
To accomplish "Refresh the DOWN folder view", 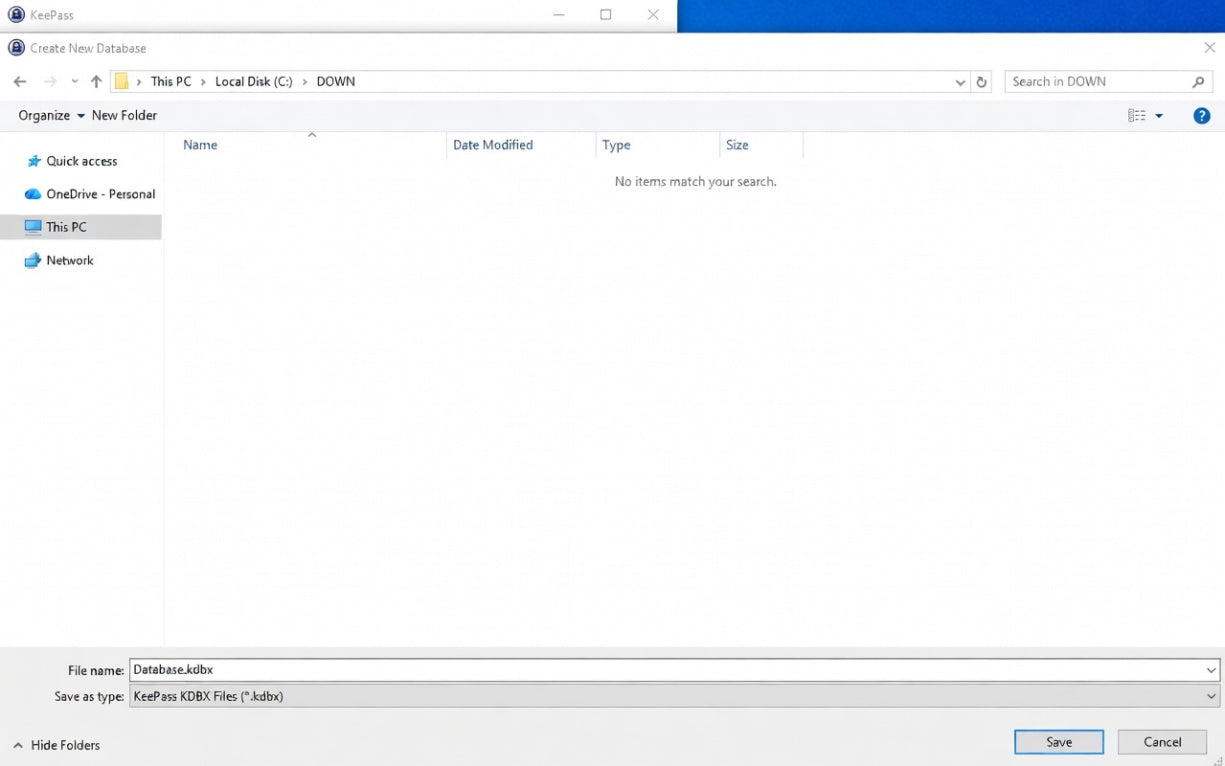I will (982, 82).
